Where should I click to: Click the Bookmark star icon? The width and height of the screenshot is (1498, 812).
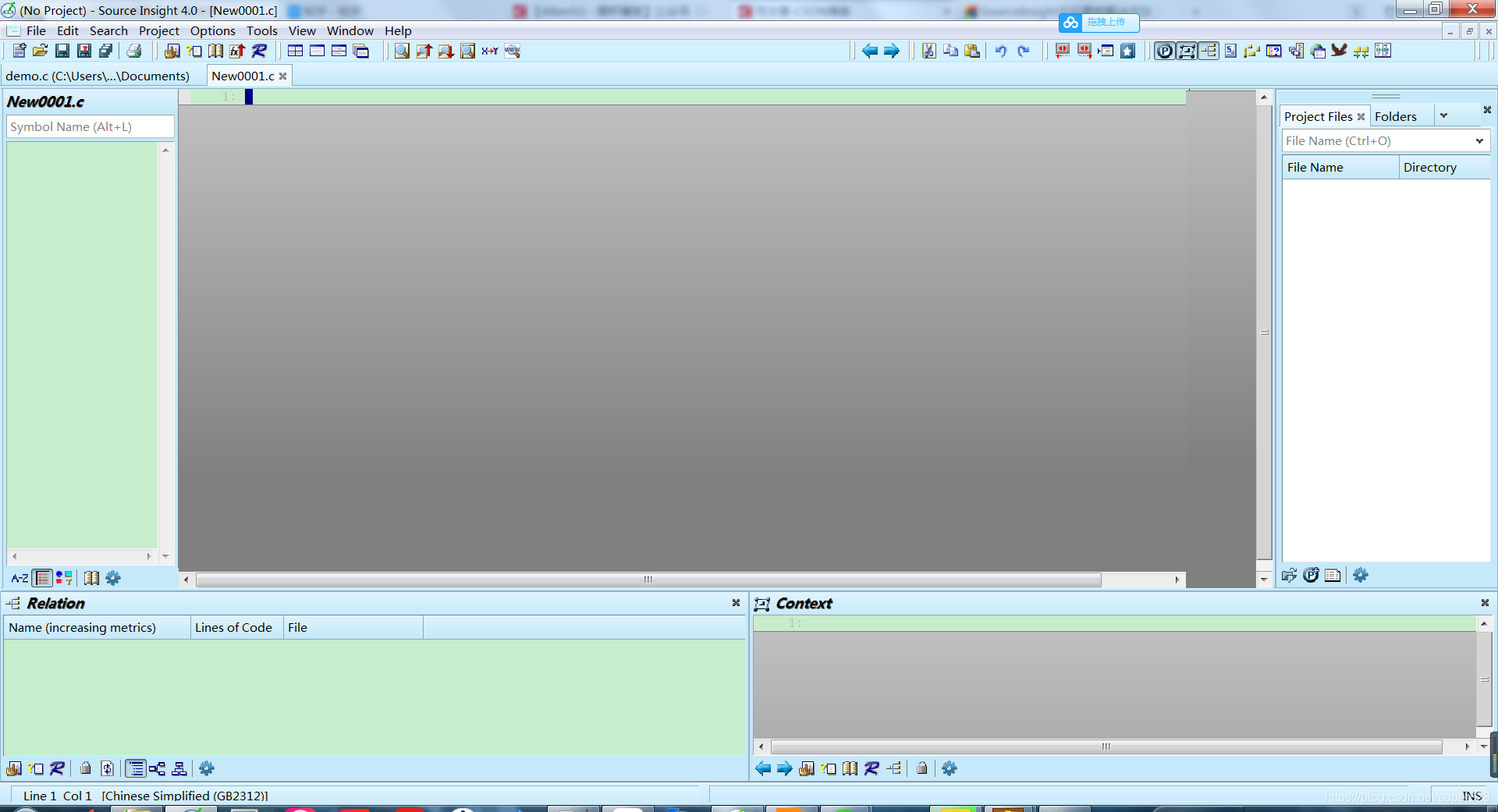1128,51
